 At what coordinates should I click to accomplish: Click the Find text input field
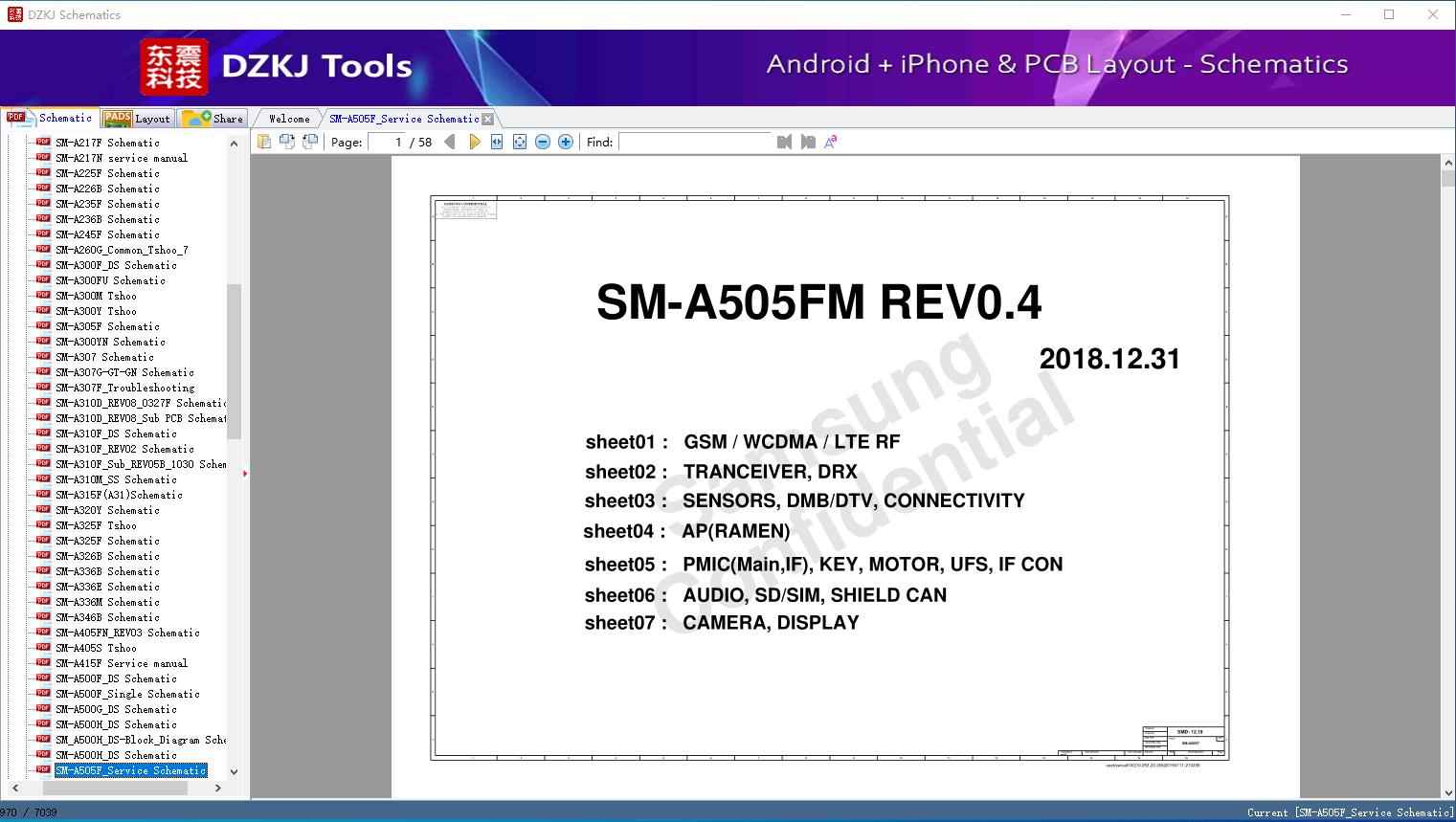pos(695,142)
